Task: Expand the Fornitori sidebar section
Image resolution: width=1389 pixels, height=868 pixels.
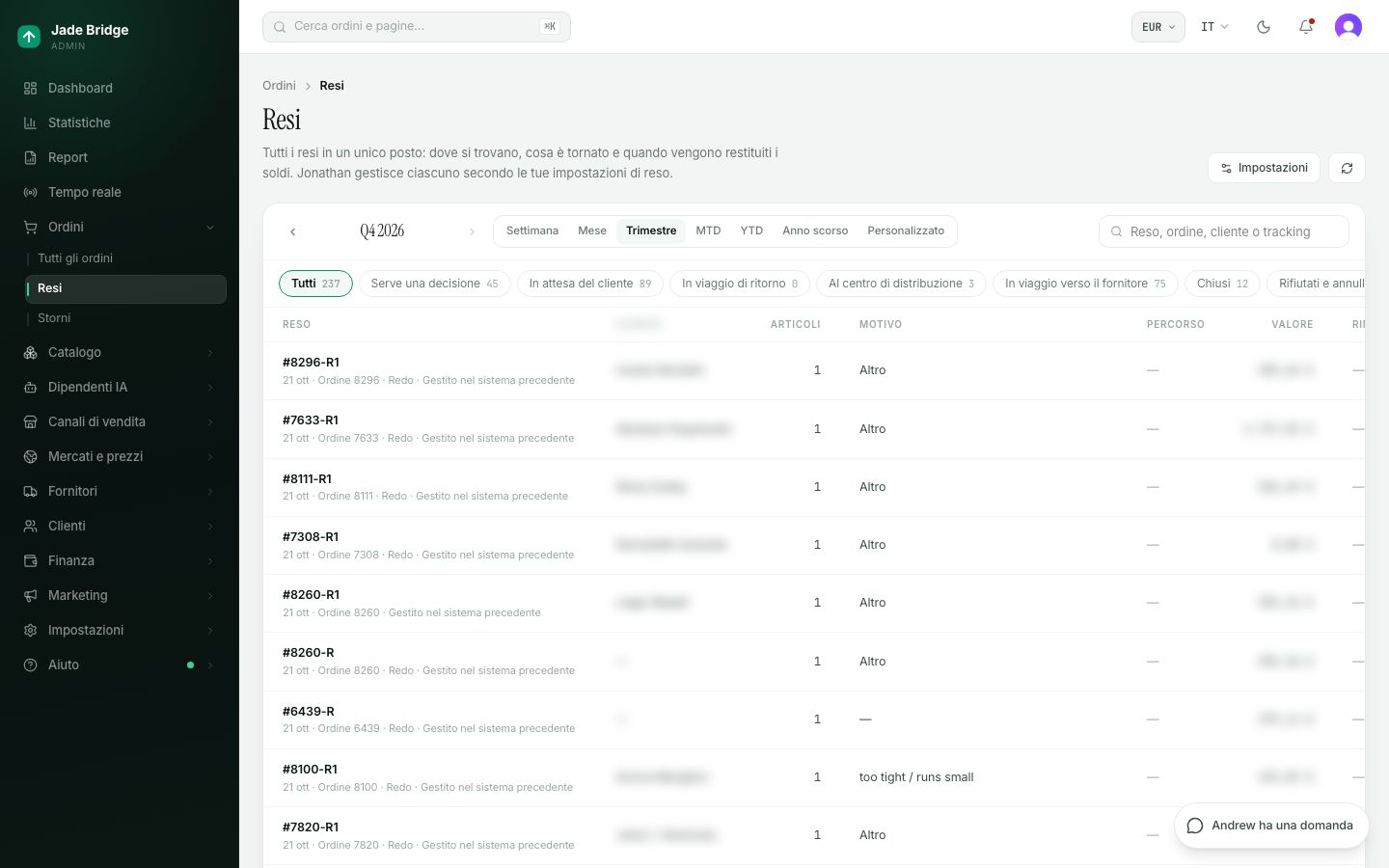Action: tap(120, 491)
